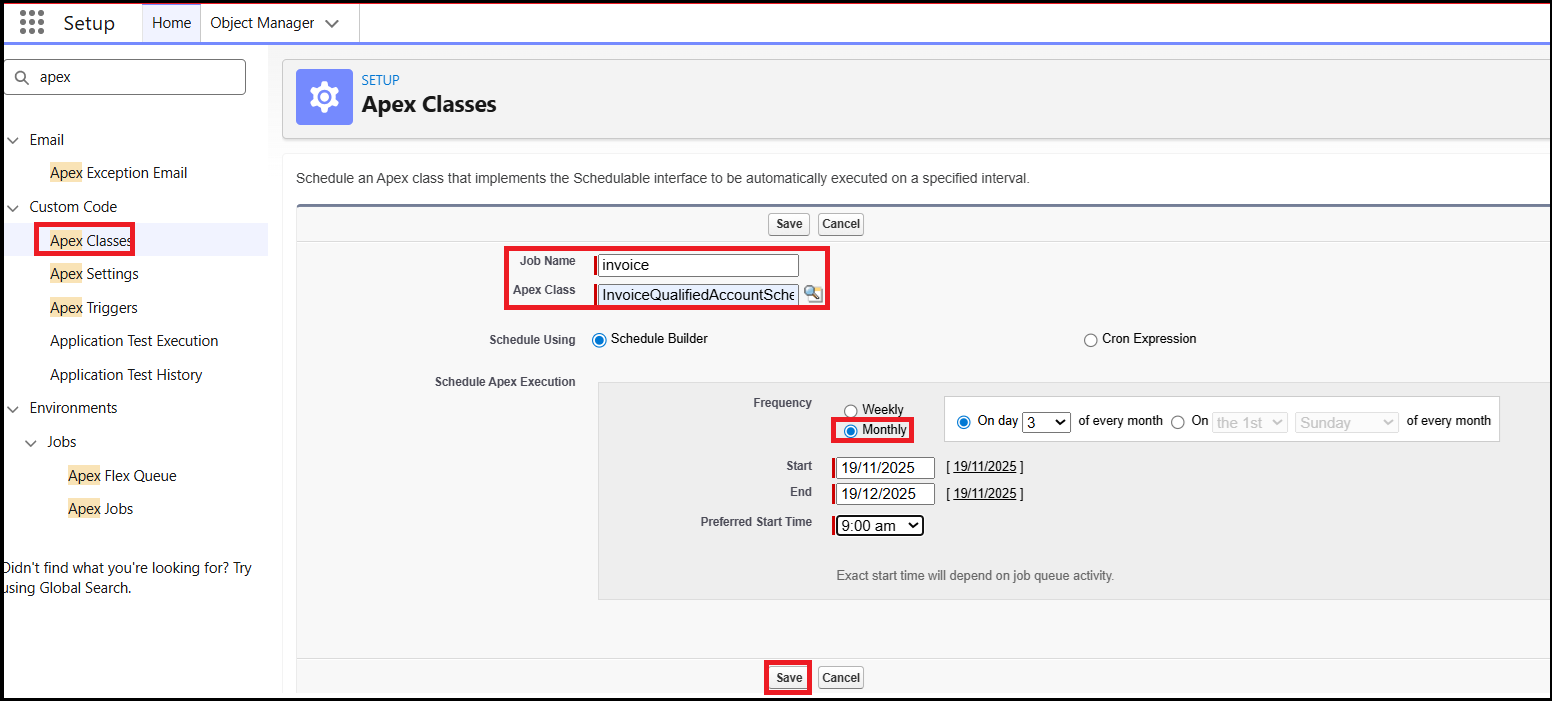Viewport: 1552px width, 701px height.
Task: Open the App Launcher grid icon
Action: [x=32, y=22]
